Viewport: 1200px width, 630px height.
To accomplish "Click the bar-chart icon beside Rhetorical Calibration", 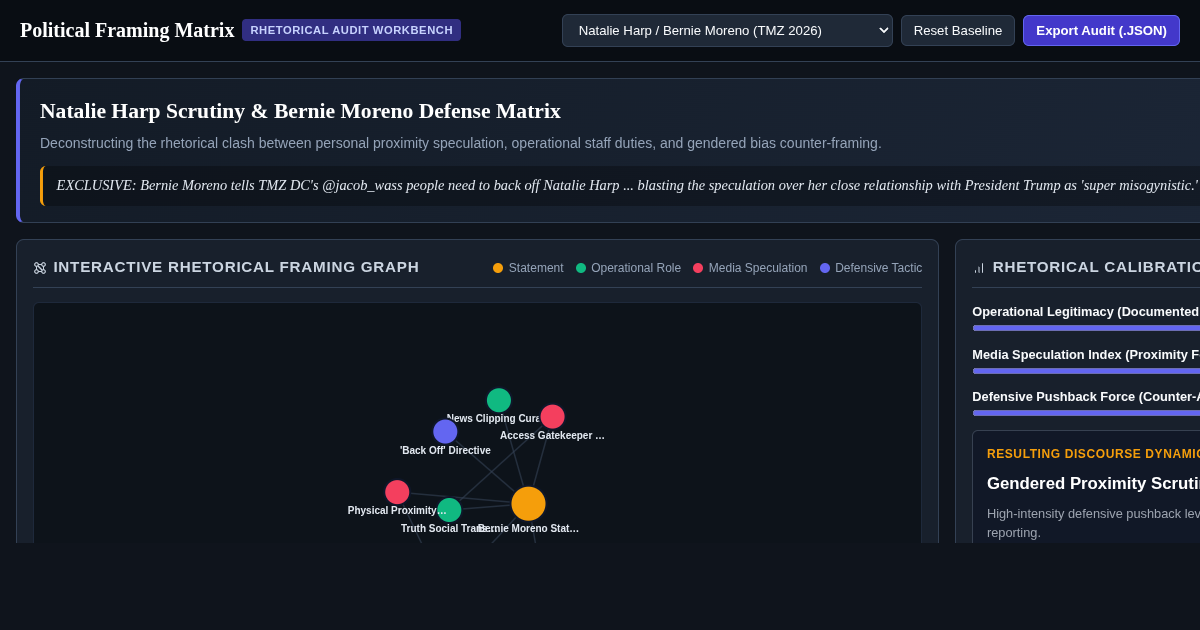I will 979,268.
